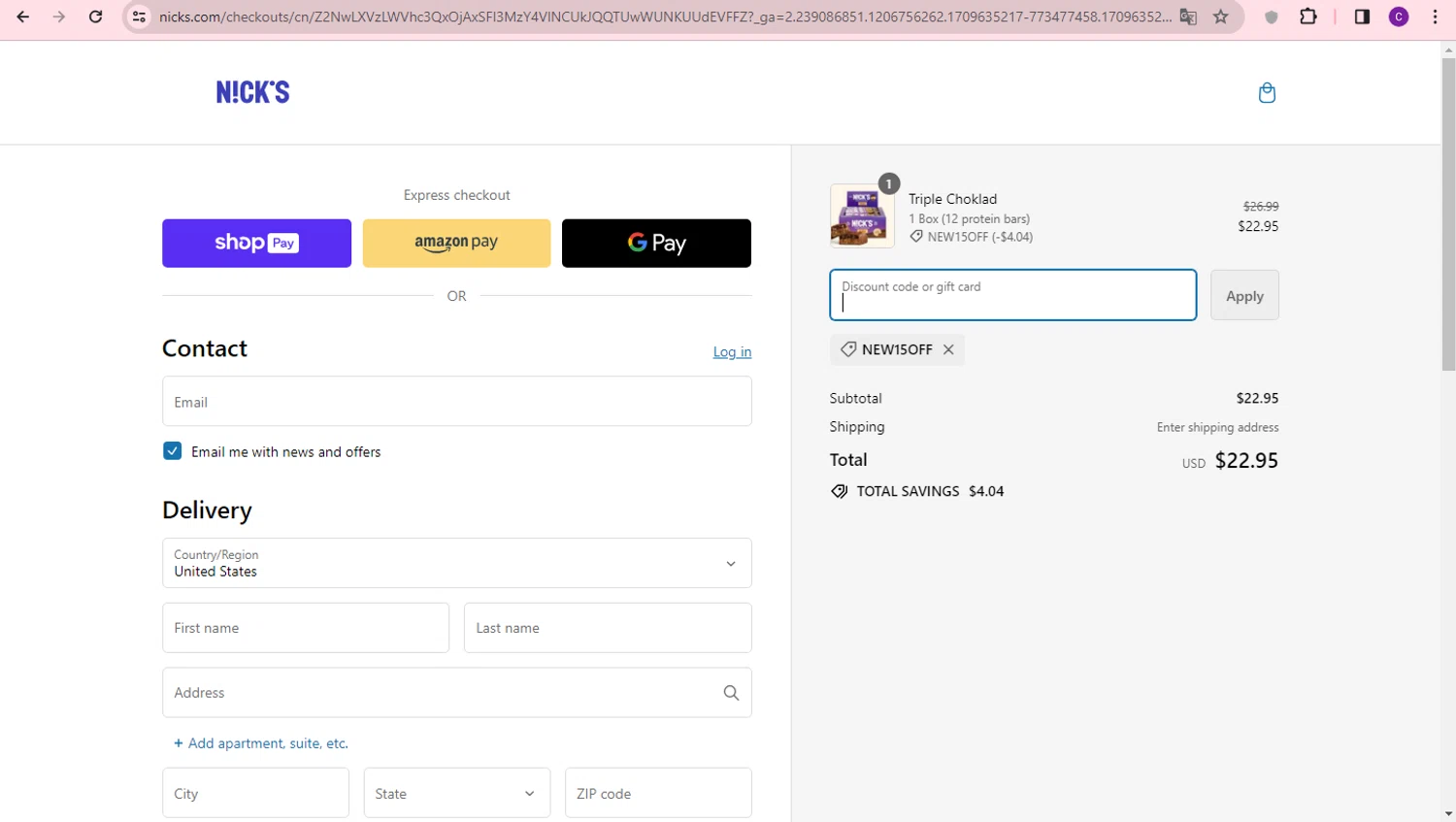Open the Country/Region dropdown
Viewport: 1456px width, 822px height.
(457, 563)
